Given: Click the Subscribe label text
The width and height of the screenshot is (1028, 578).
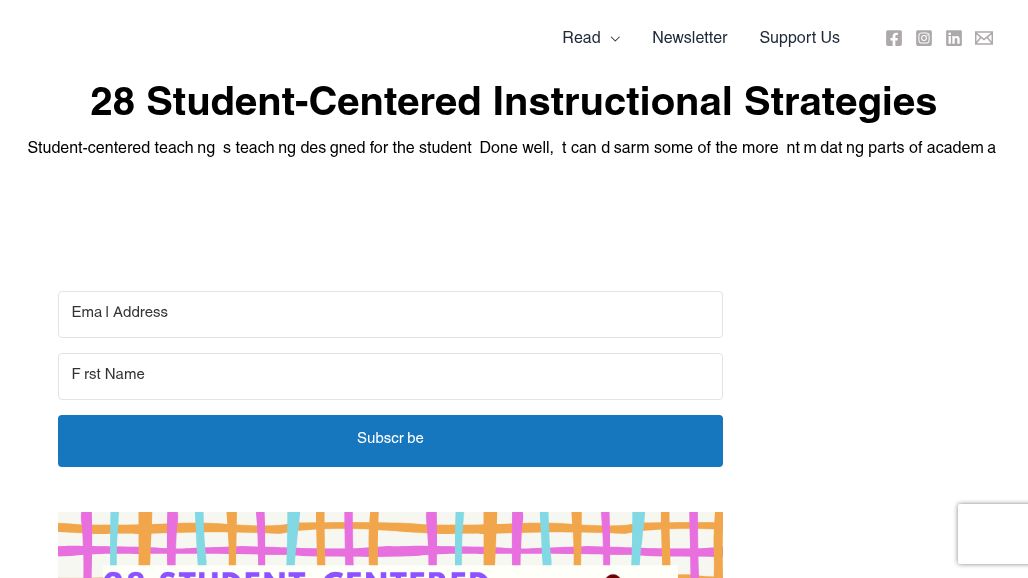Looking at the screenshot, I should coord(390,438).
